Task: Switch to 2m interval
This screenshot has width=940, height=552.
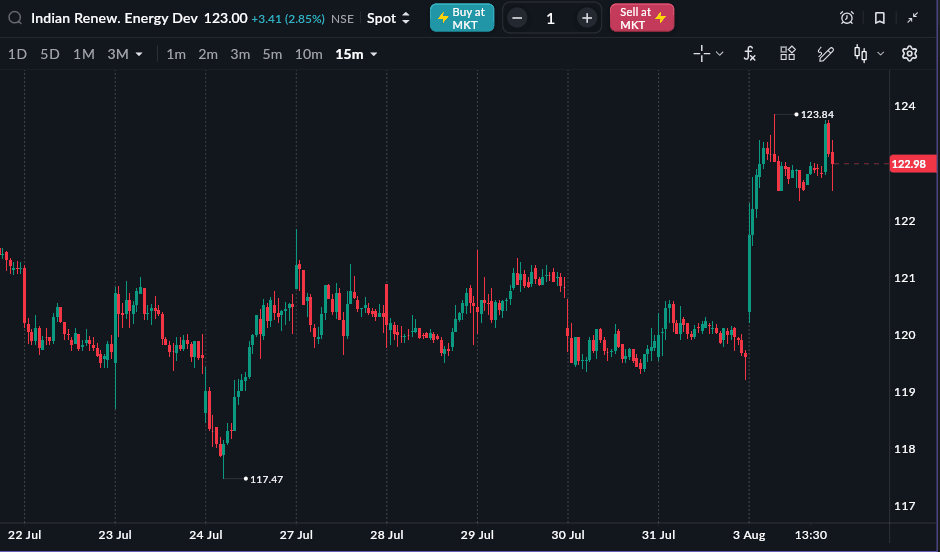Action: tap(208, 55)
